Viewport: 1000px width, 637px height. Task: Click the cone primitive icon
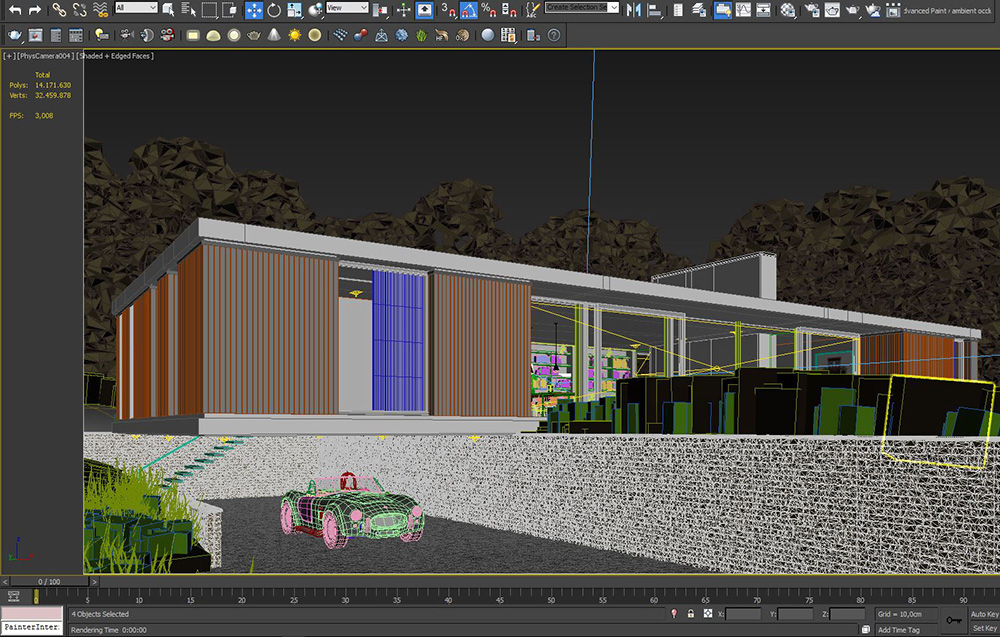274,35
